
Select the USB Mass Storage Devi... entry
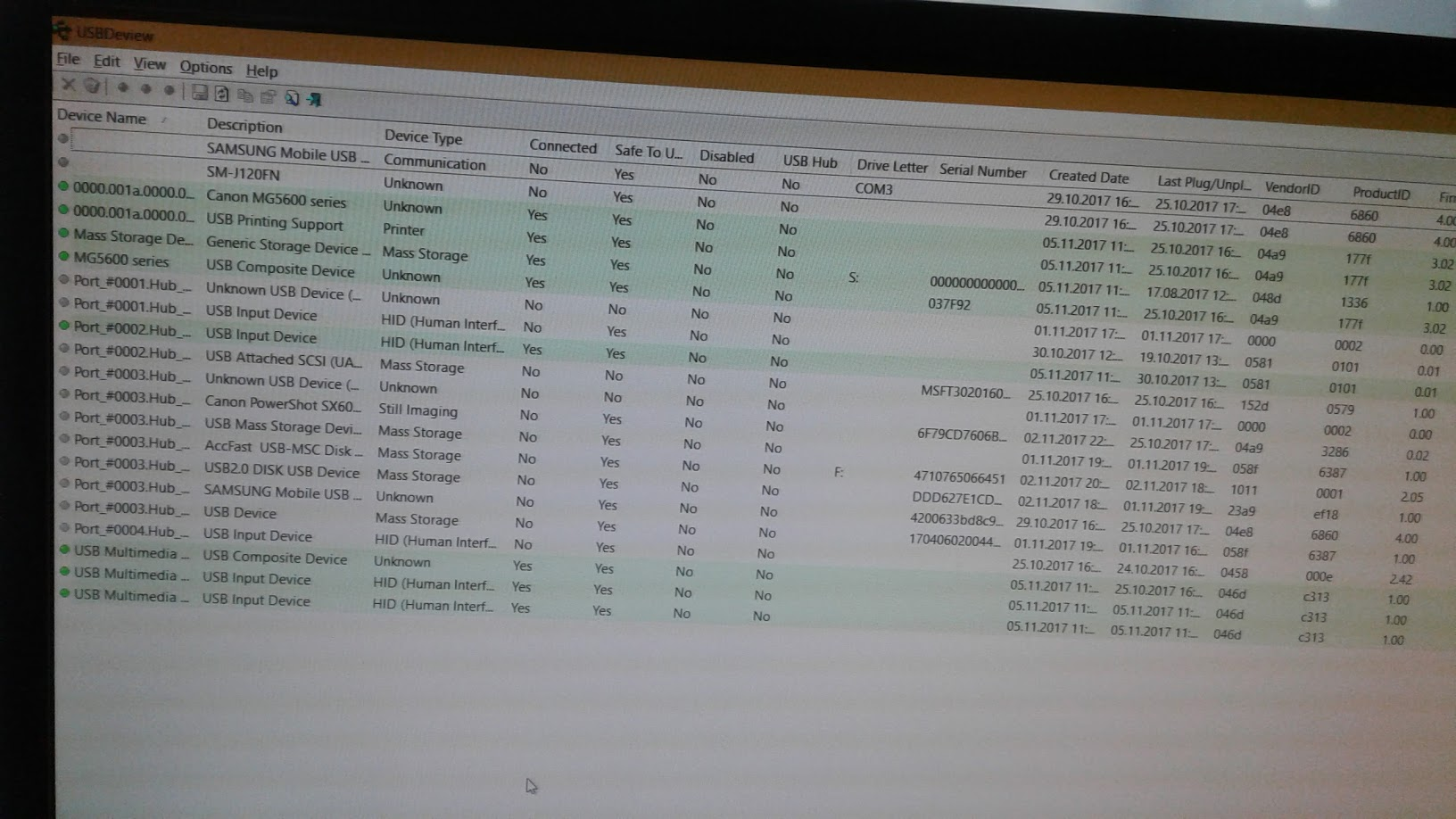[282, 426]
